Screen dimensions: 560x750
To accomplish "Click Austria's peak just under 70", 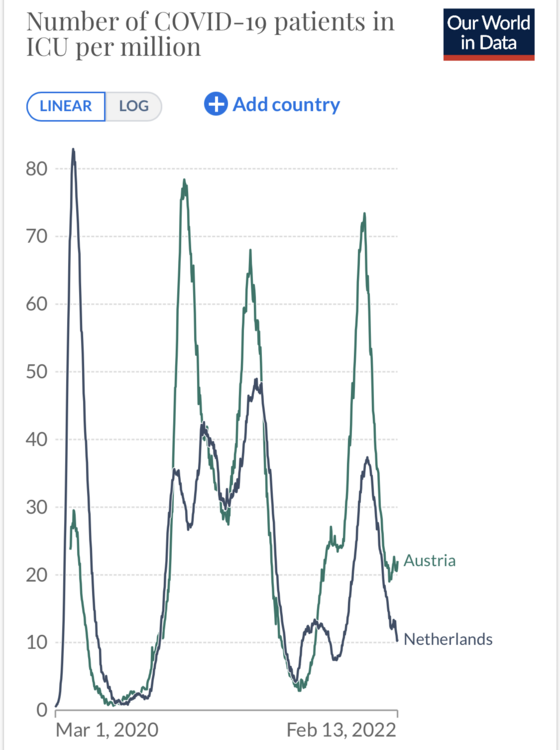I will coord(250,251).
